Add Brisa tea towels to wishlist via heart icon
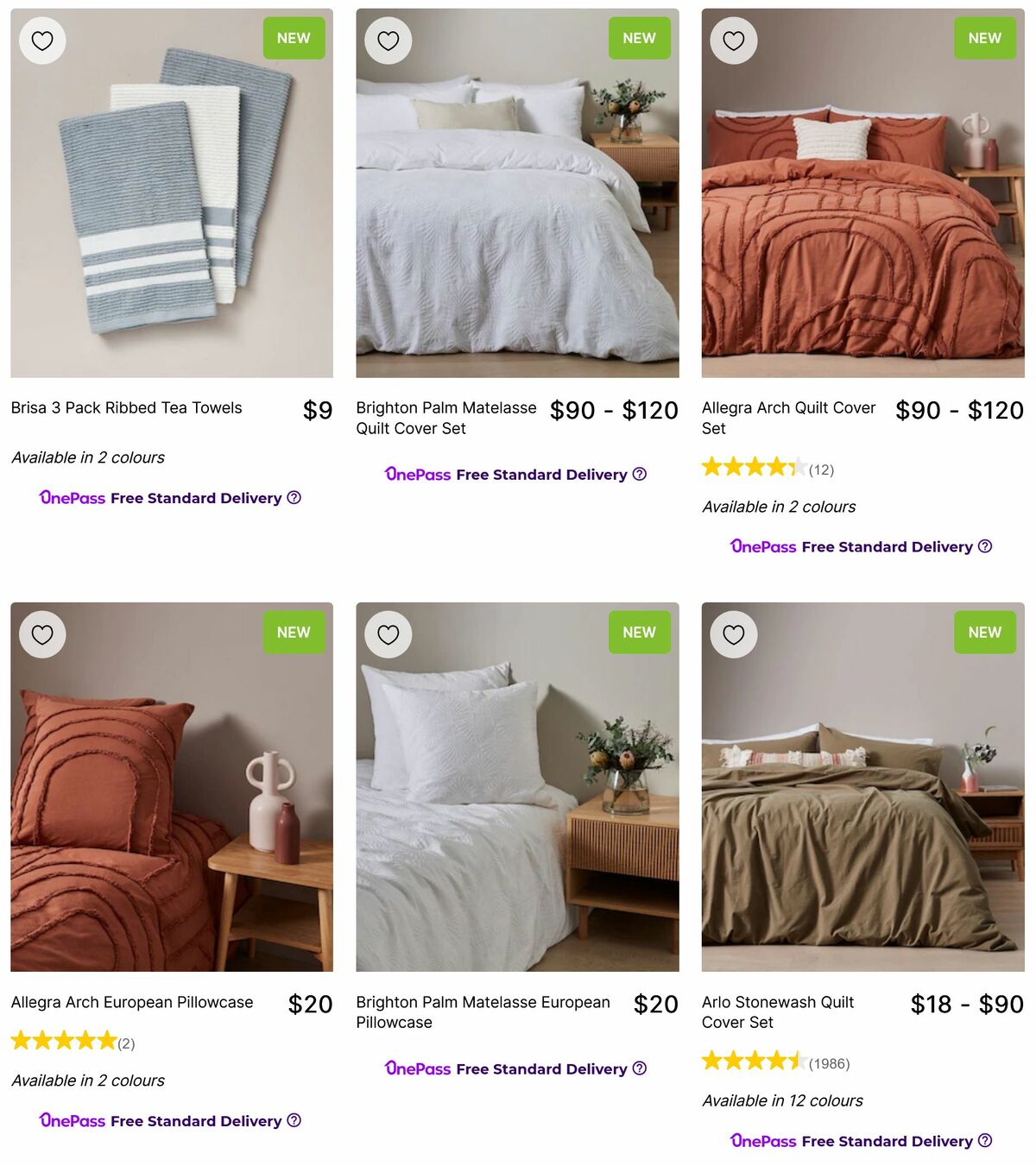This screenshot has width=1036, height=1166. 41,40
